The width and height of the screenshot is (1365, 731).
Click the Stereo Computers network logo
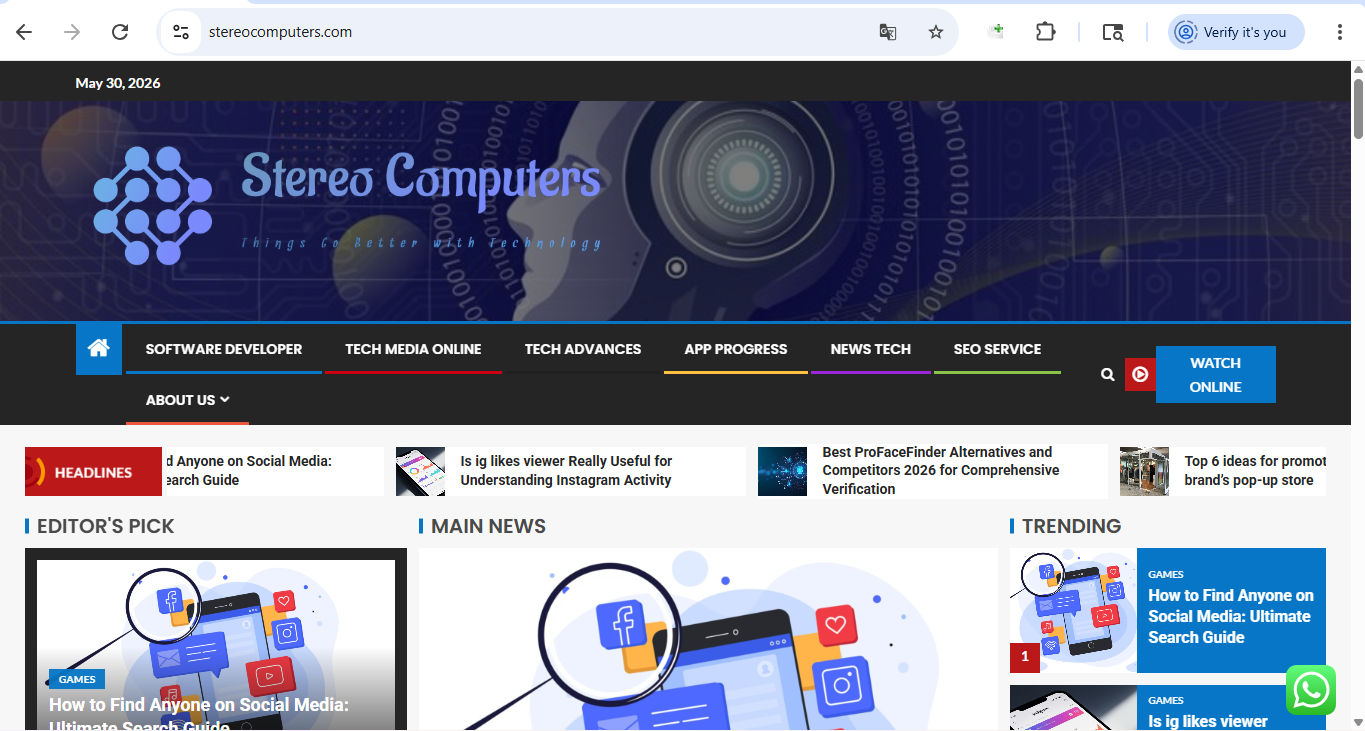152,205
